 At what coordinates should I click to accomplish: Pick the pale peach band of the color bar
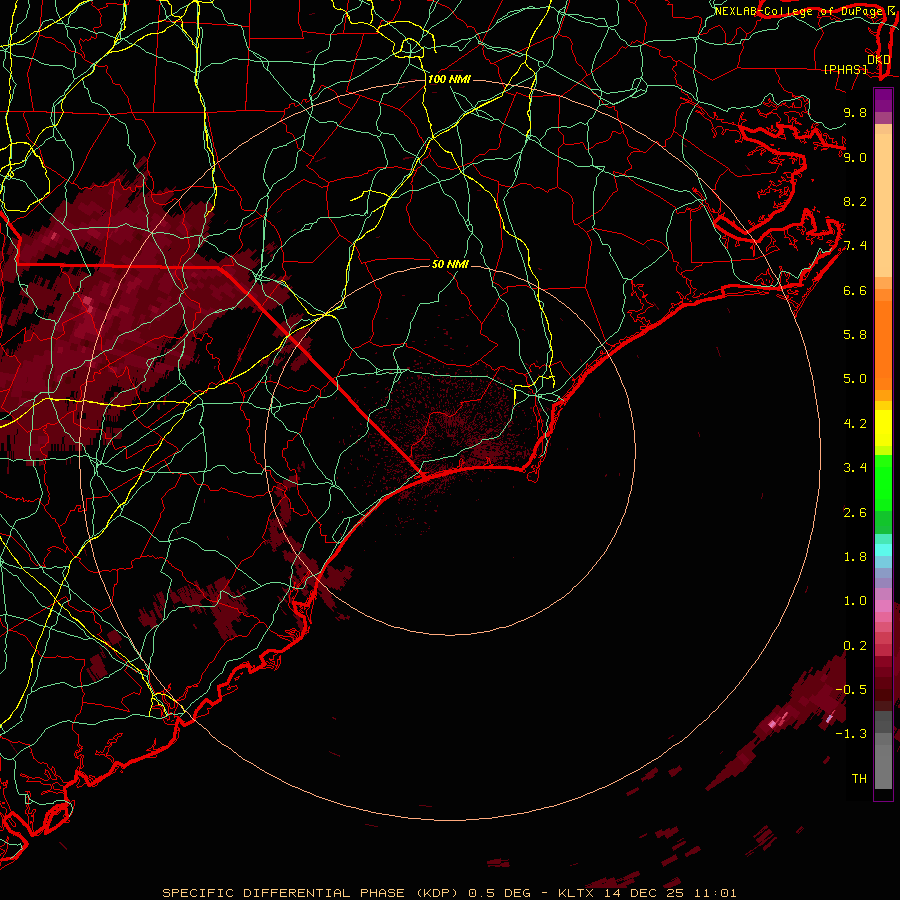(x=883, y=206)
